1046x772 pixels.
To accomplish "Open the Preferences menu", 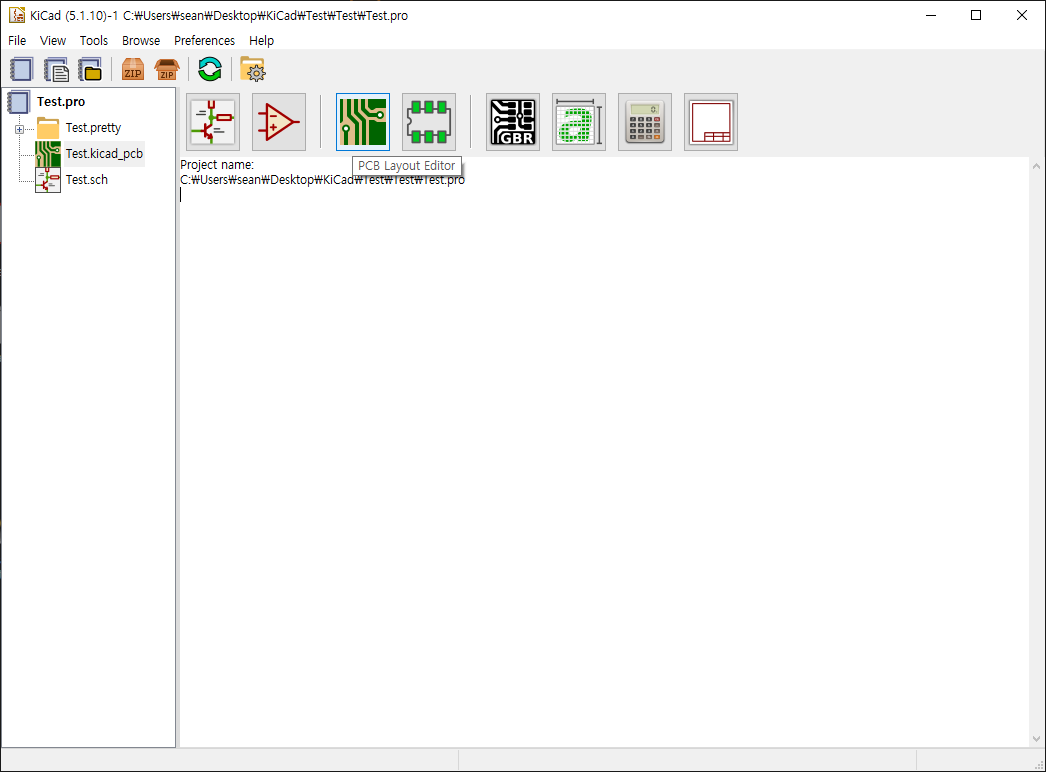I will pyautogui.click(x=204, y=41).
